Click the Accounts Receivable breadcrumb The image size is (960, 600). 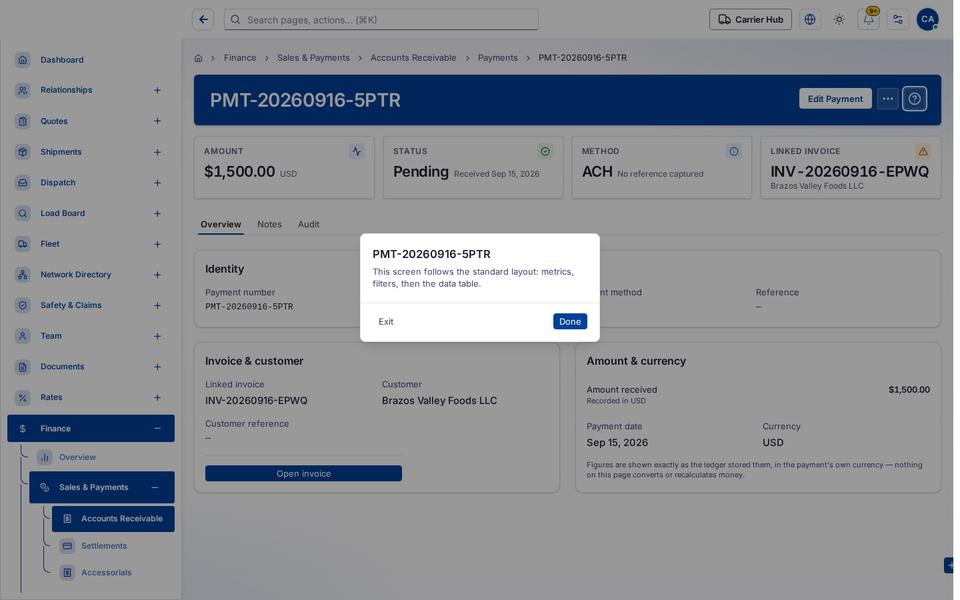(x=413, y=58)
